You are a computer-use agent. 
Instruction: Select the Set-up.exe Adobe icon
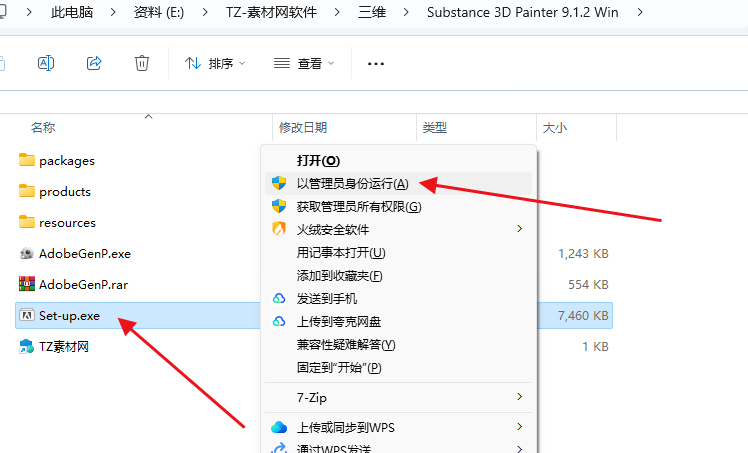click(27, 315)
